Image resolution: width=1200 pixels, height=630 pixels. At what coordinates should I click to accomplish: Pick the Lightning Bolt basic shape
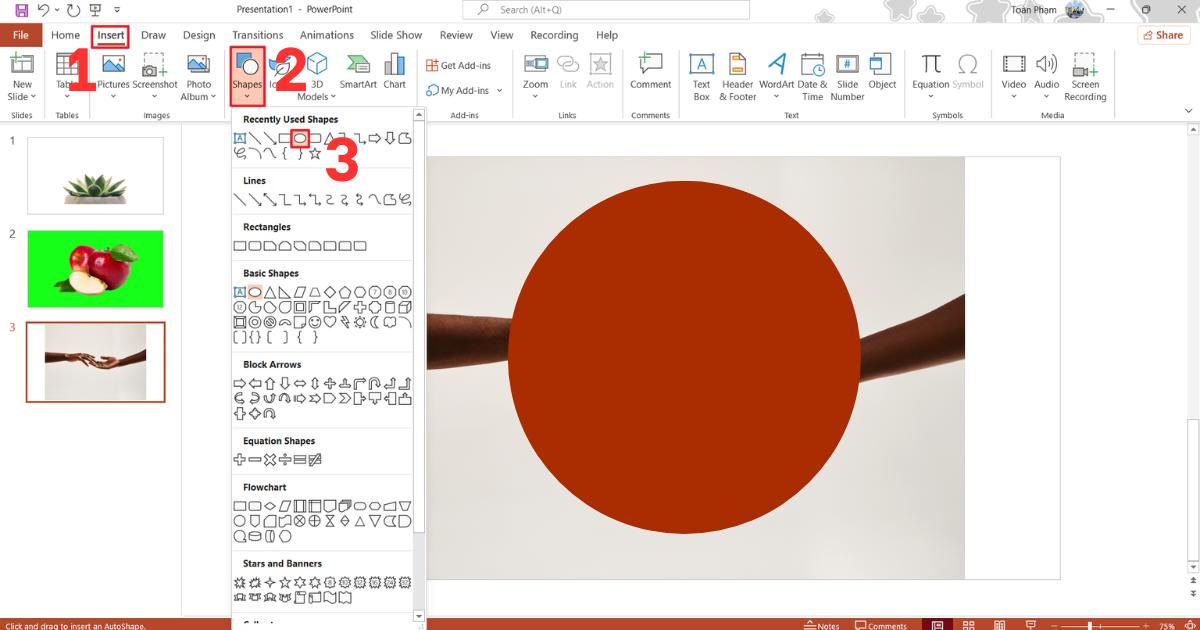pyautogui.click(x=345, y=322)
